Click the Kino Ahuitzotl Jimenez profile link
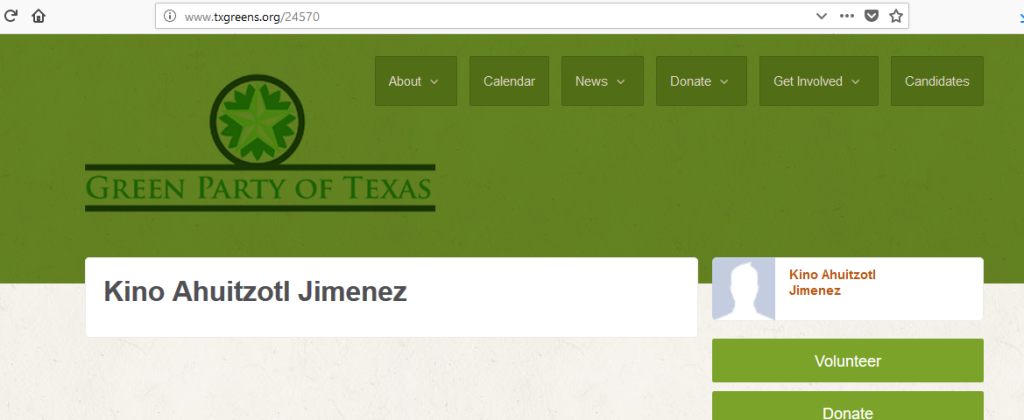This screenshot has height=420, width=1024. pyautogui.click(x=832, y=282)
